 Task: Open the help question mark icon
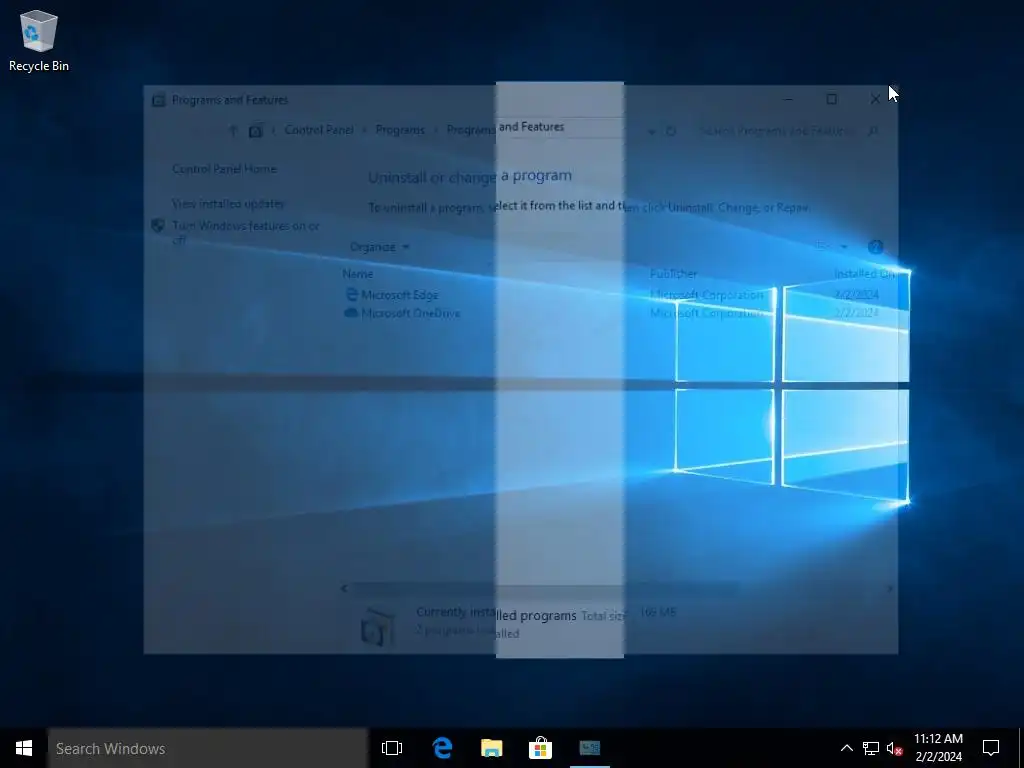pos(876,247)
